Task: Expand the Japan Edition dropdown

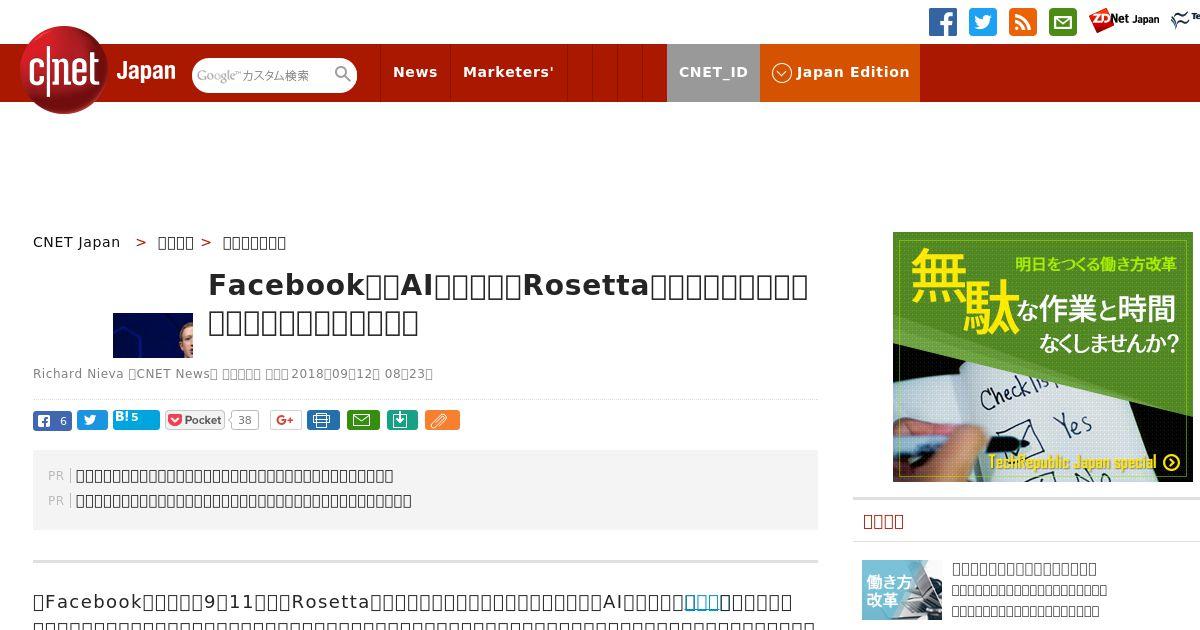Action: 840,72
